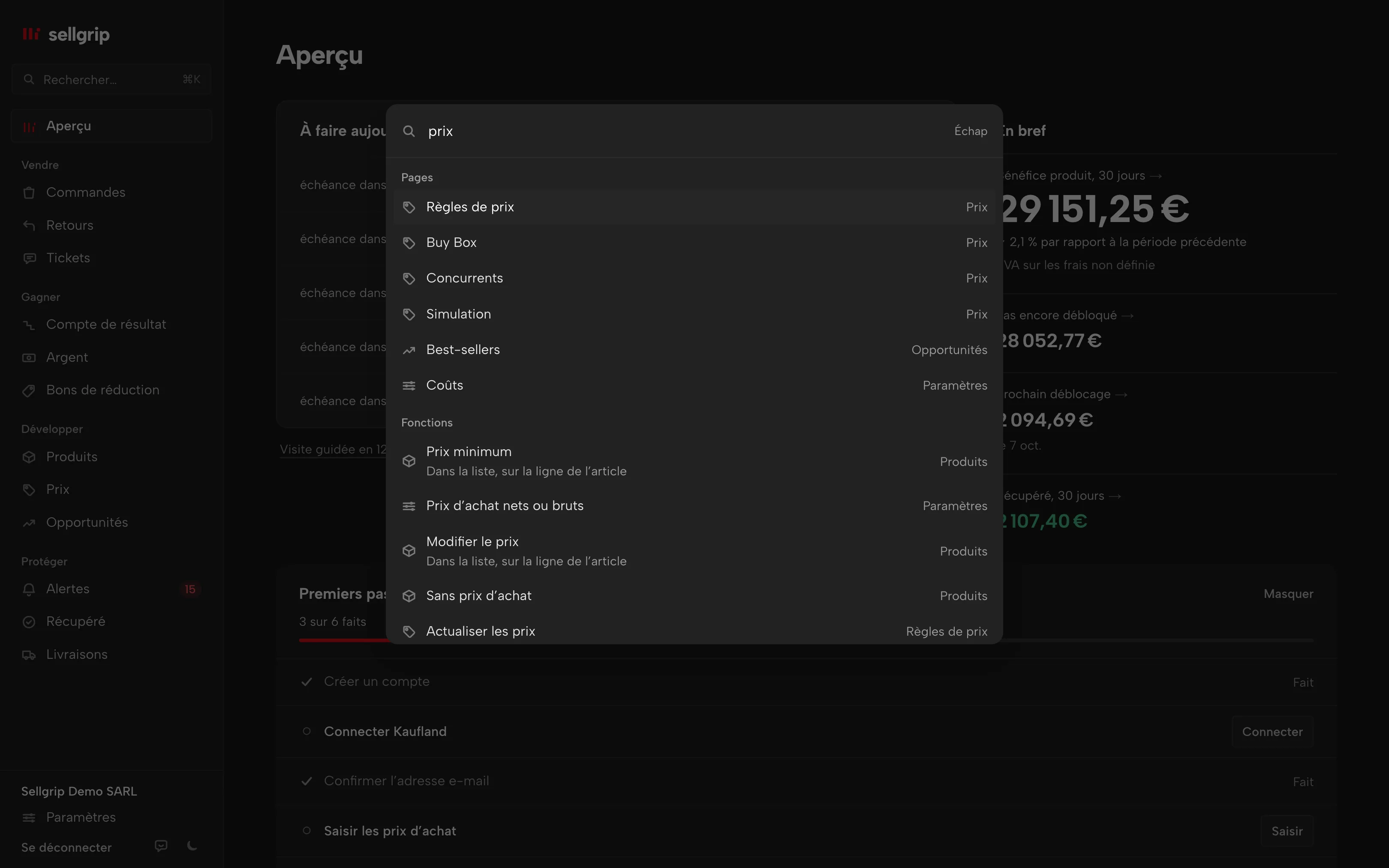Click the Récupéré check-circle icon

[x=29, y=622]
